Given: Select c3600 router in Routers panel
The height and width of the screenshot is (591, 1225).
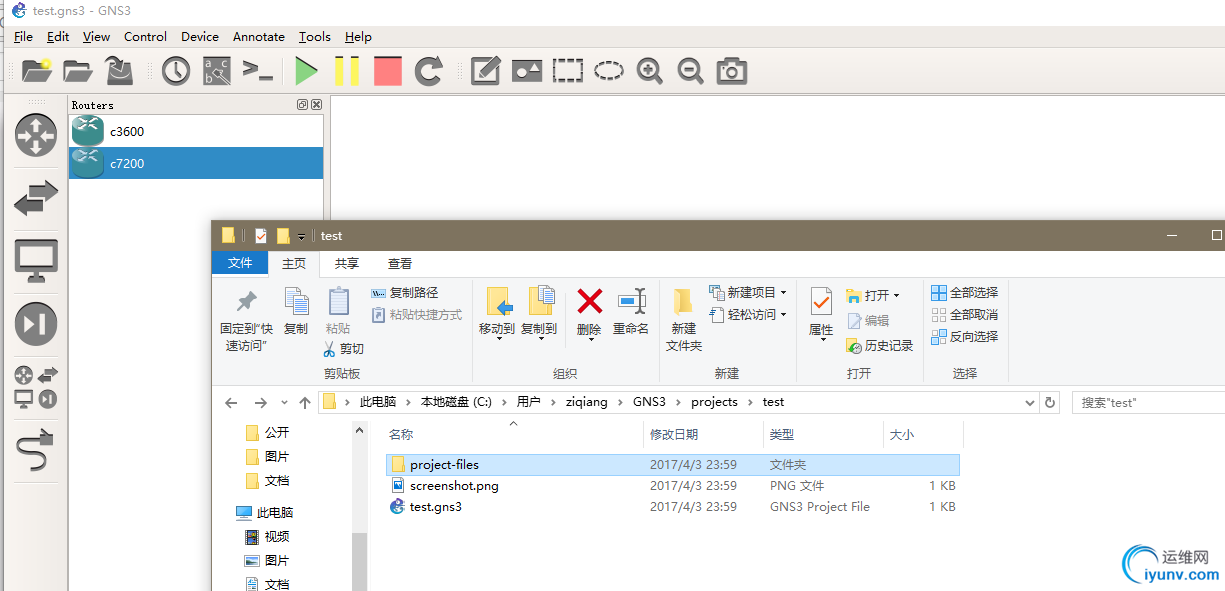Looking at the screenshot, I should click(x=196, y=131).
